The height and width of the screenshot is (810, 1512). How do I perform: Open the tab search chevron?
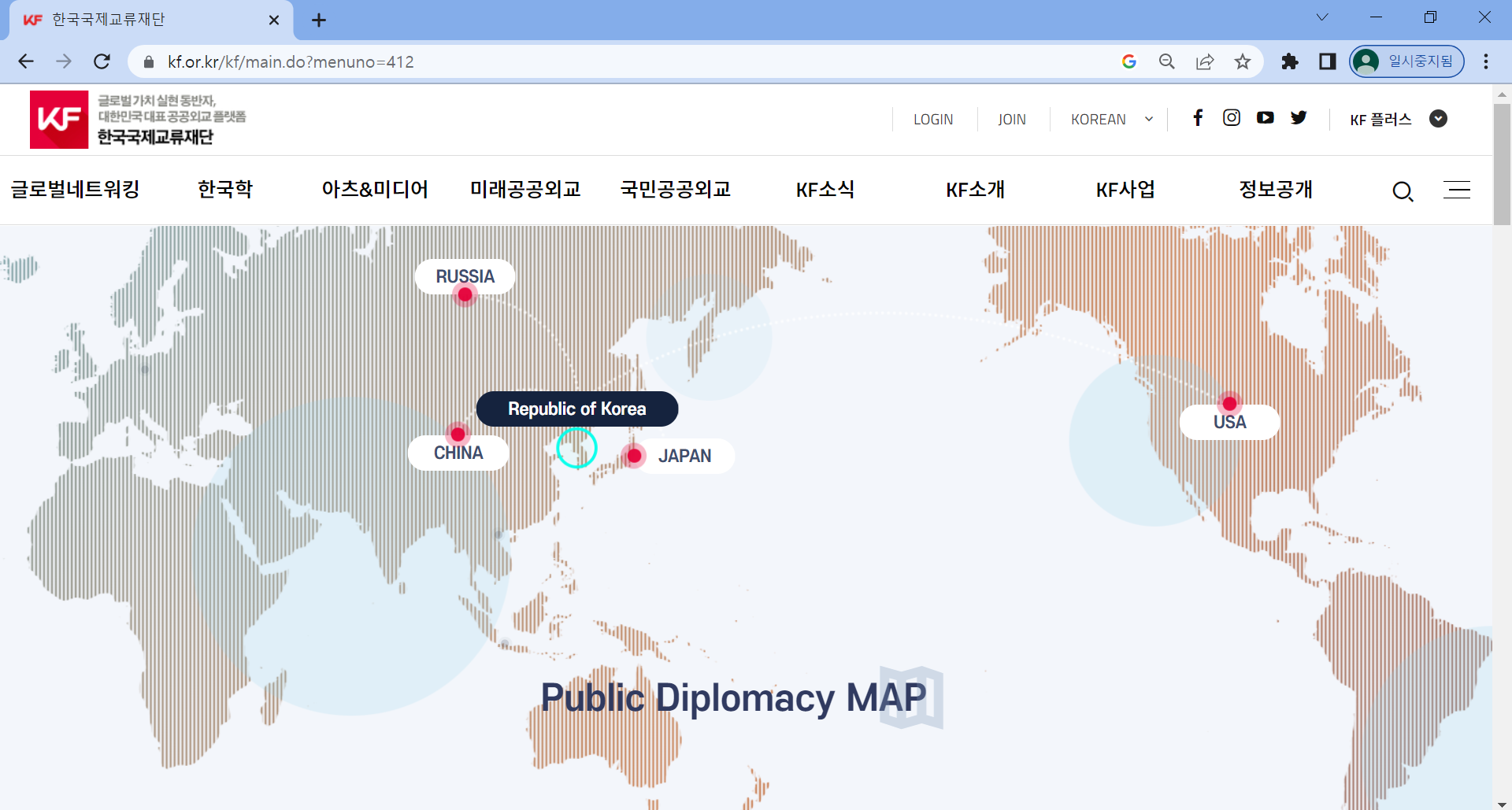point(1322,17)
